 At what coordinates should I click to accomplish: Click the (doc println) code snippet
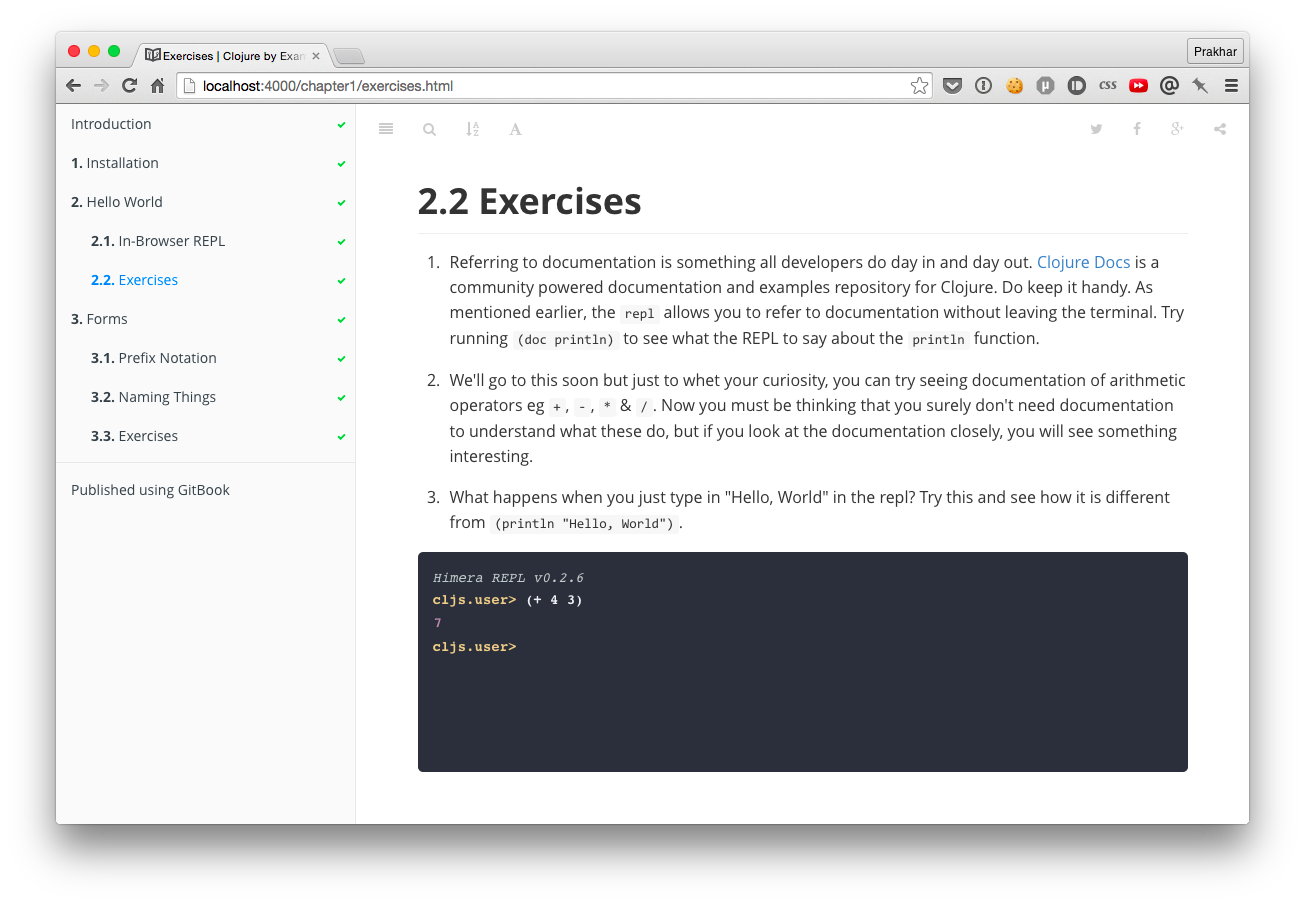click(565, 339)
